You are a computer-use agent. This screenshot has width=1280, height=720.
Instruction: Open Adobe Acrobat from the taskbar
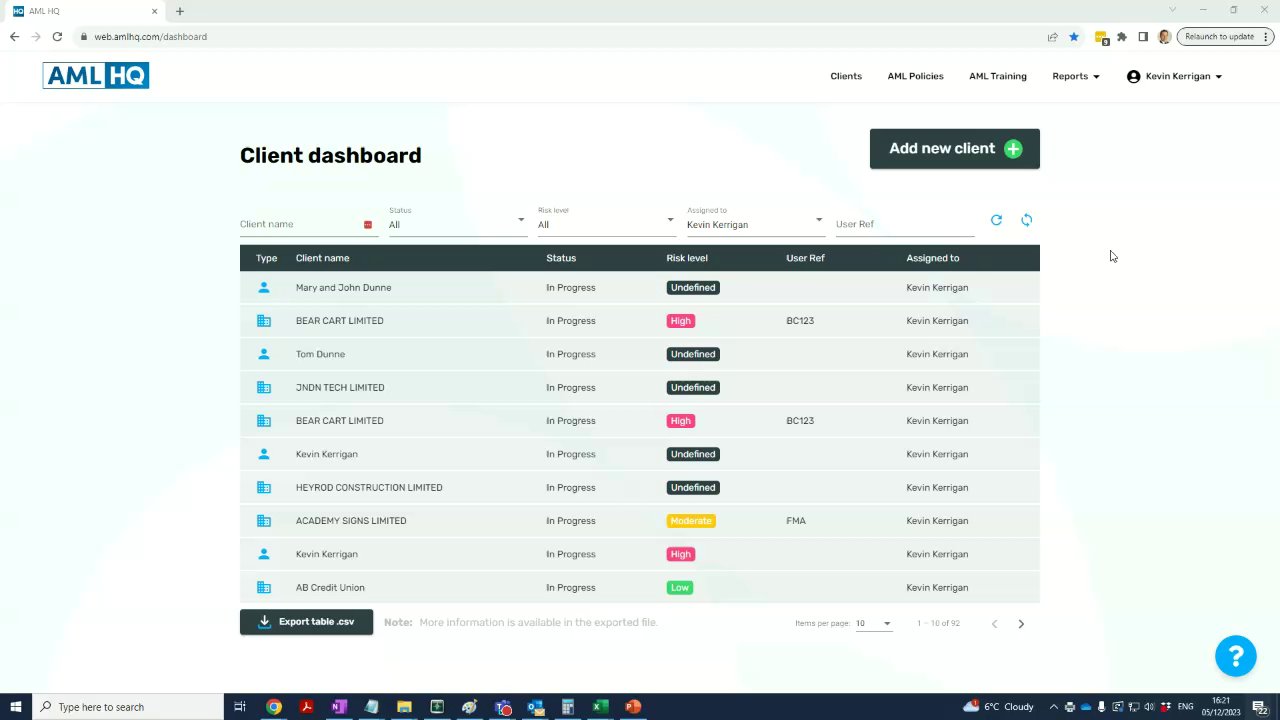pyautogui.click(x=306, y=707)
